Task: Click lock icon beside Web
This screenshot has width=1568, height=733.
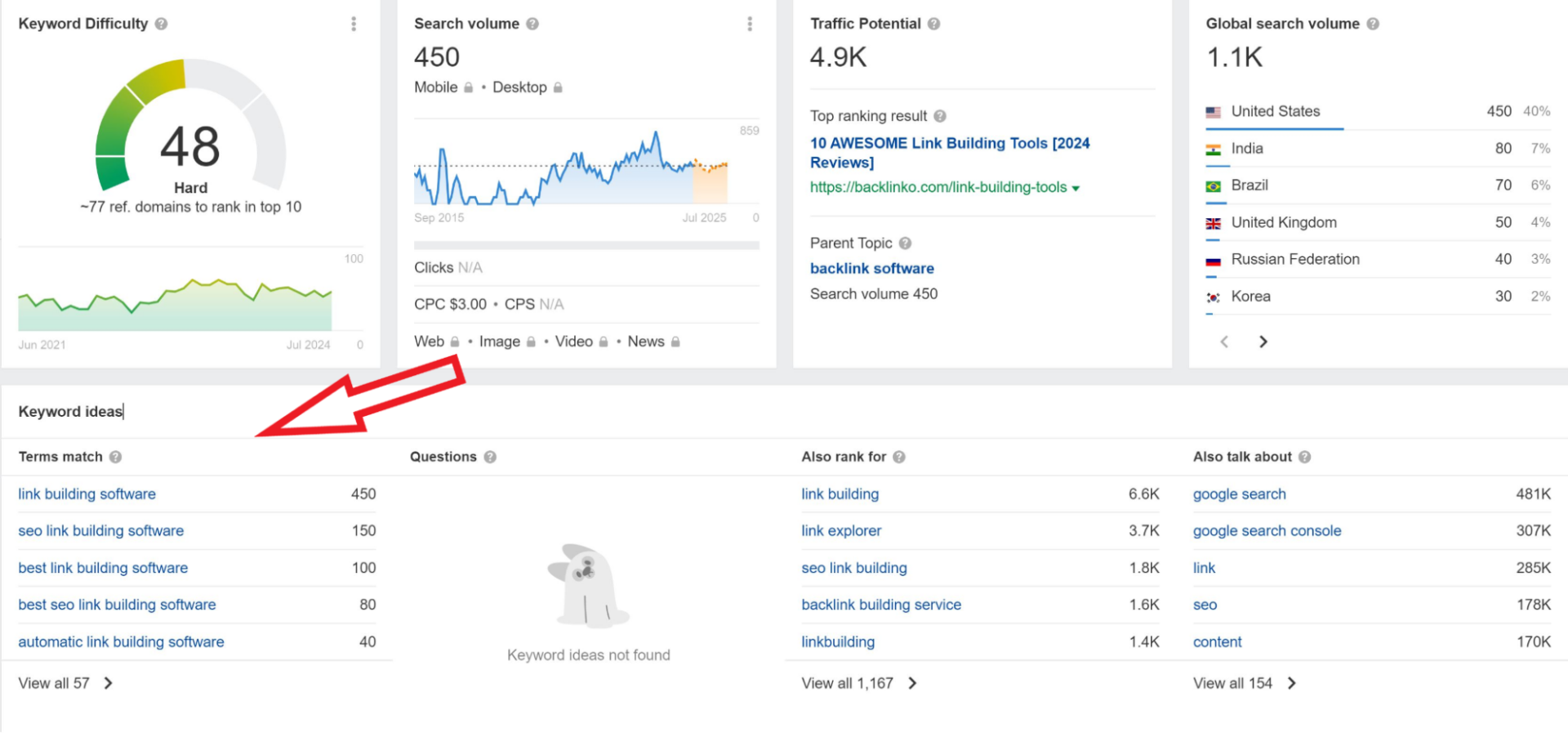Action: 455,342
